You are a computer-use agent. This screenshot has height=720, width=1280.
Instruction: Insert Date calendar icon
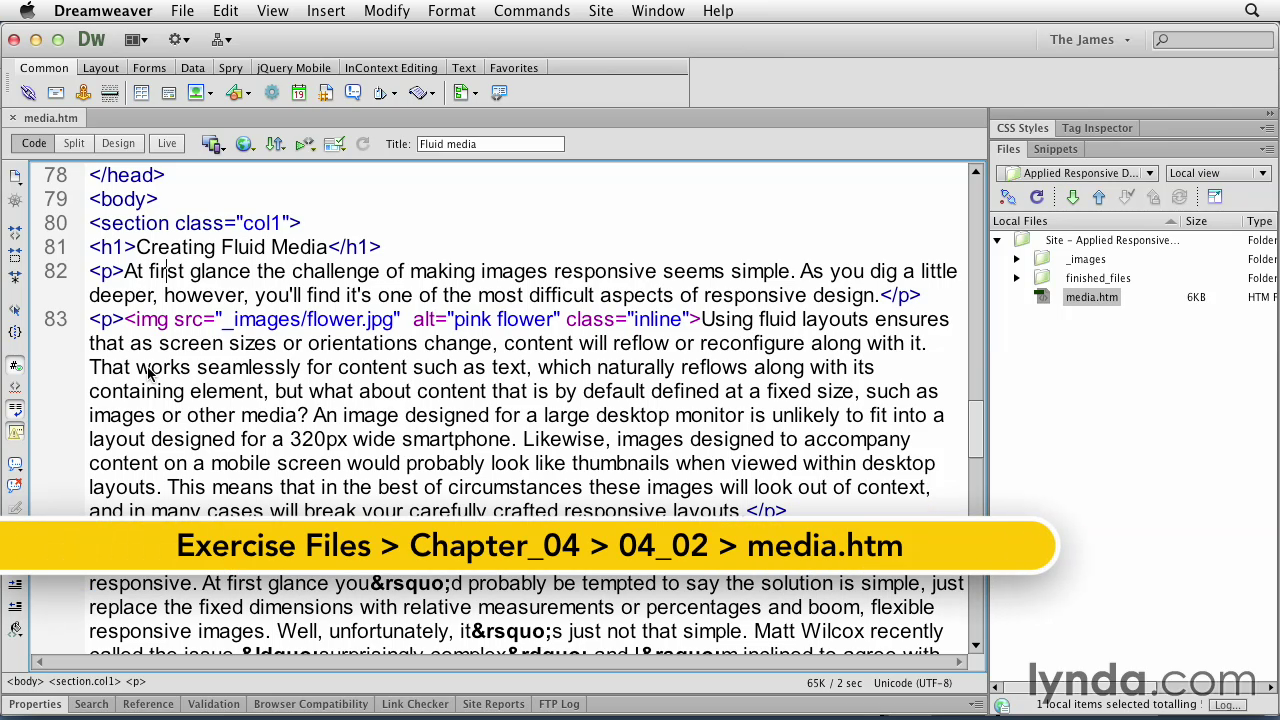[298, 93]
